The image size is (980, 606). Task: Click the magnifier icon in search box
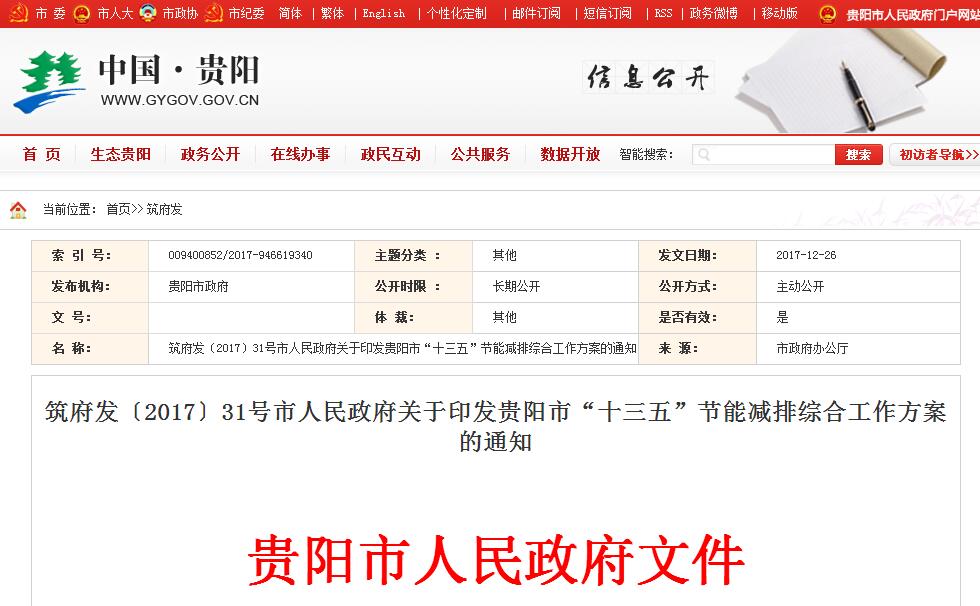coord(703,155)
